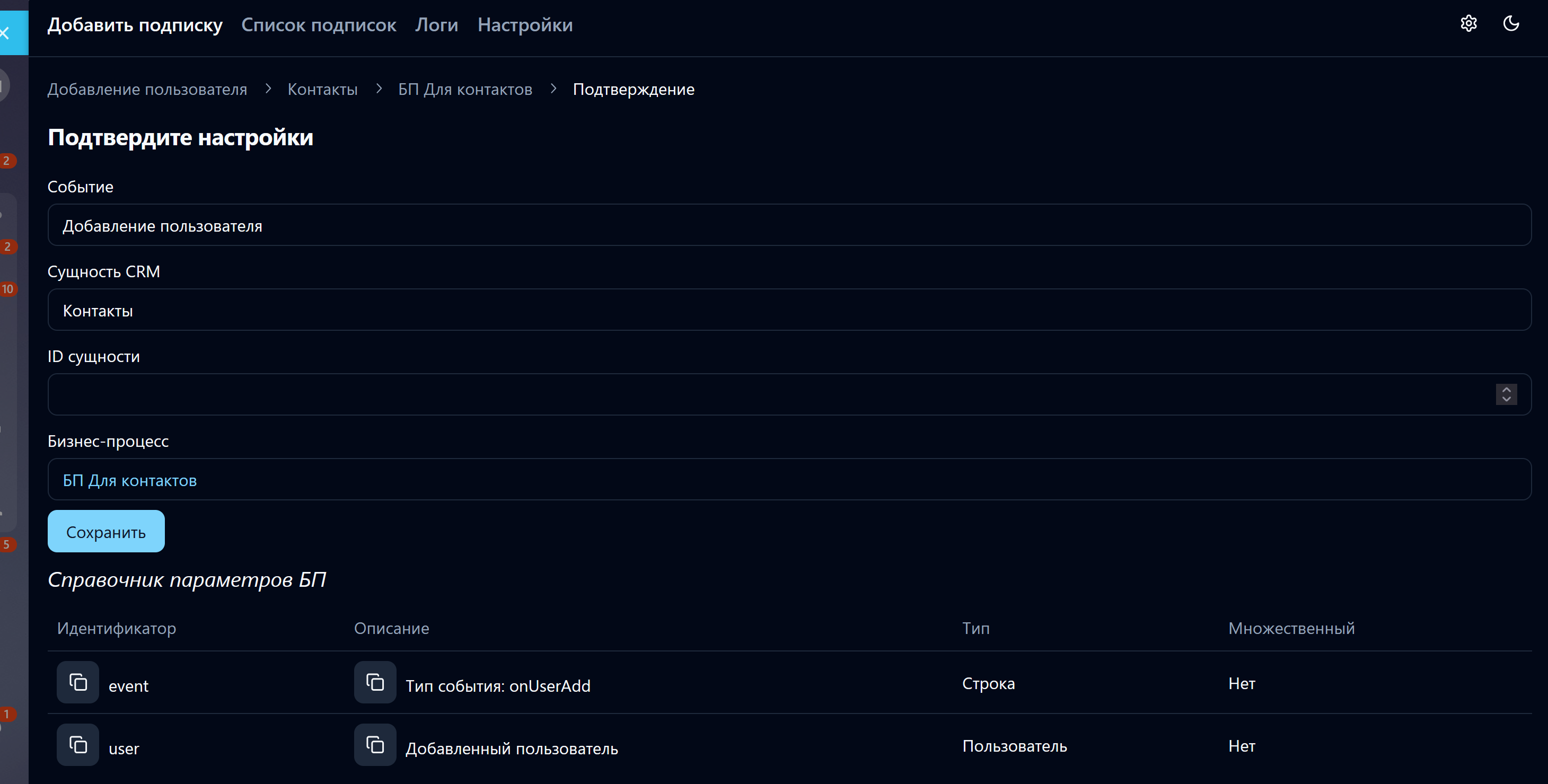
Task: Go to Добавление пользователя breadcrumb
Action: tap(147, 90)
